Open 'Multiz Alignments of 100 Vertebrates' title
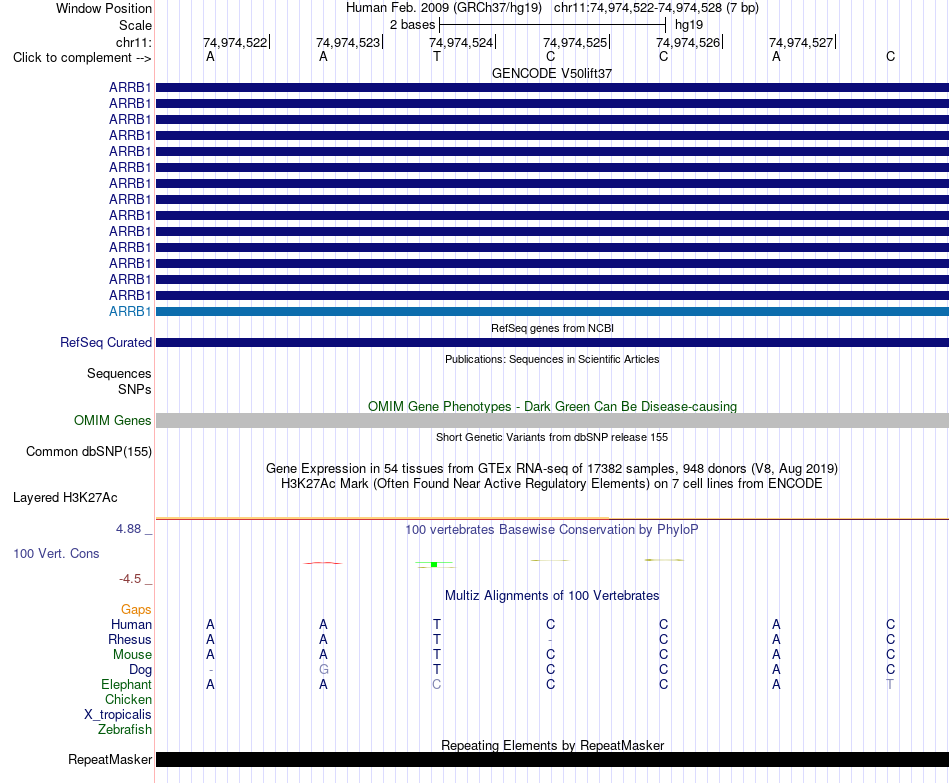This screenshot has height=783, width=950. click(x=552, y=596)
